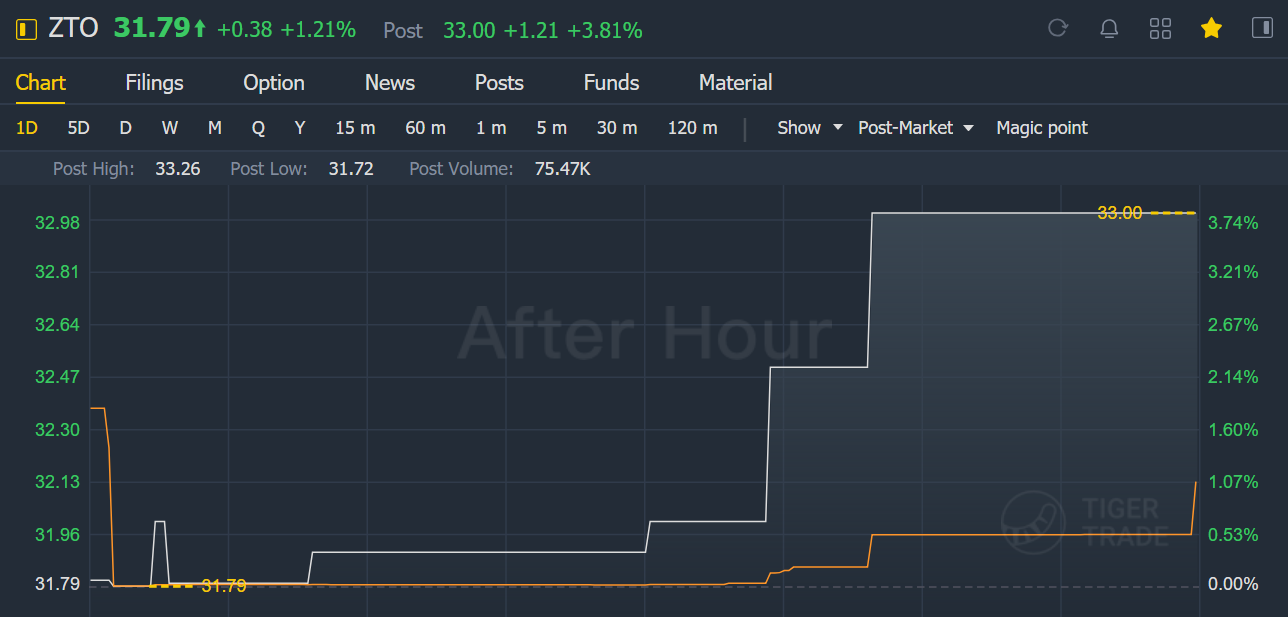Toggle the side panel icon
Viewport: 1288px width, 617px height.
1262,28
